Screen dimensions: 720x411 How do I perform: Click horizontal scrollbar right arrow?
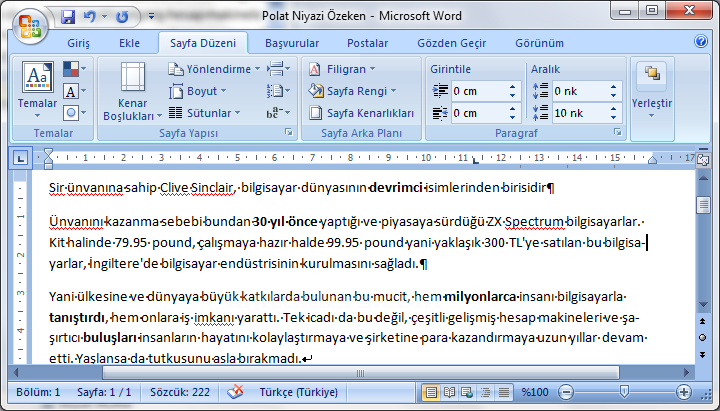[x=686, y=372]
